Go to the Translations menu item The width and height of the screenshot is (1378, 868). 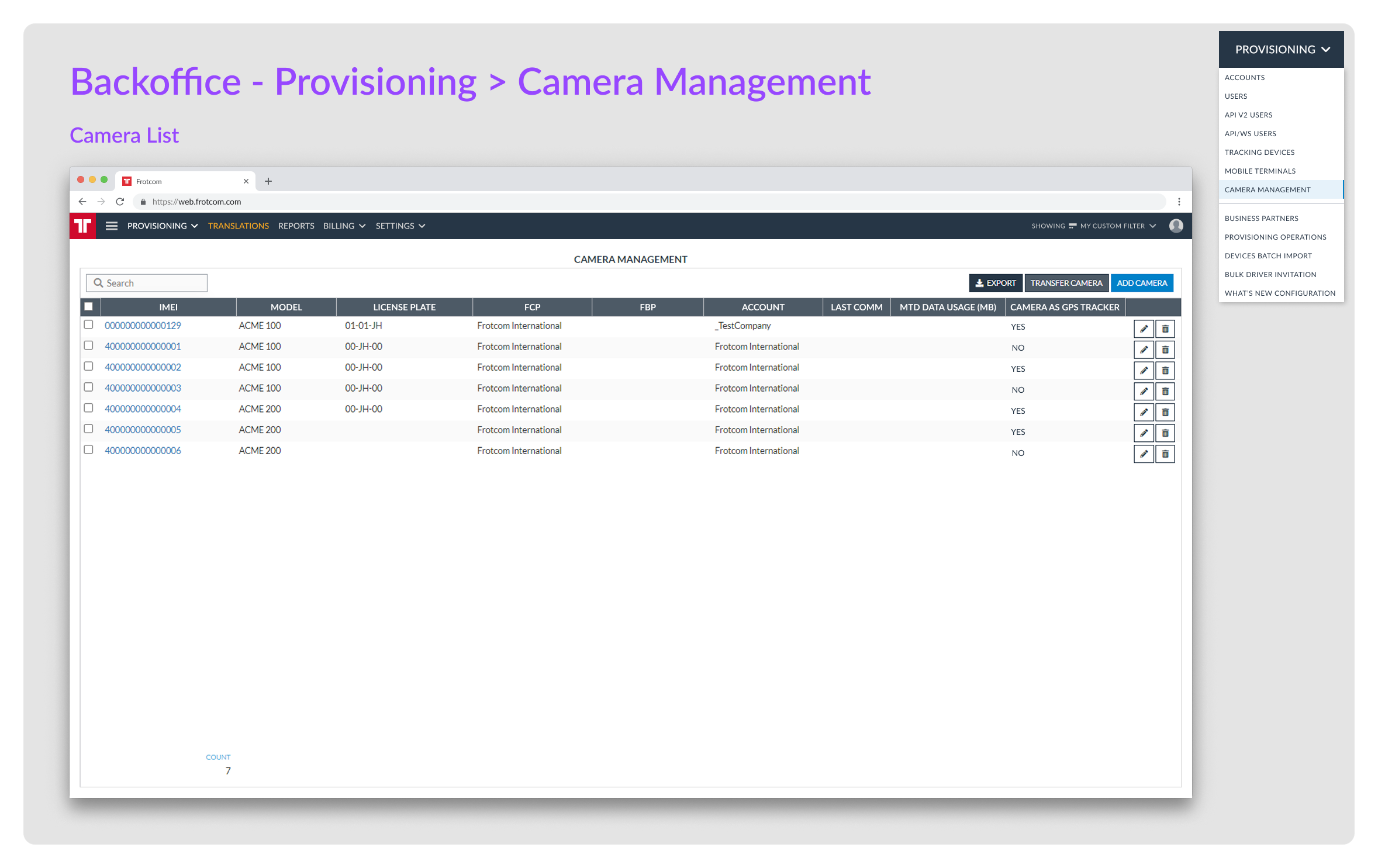(238, 226)
